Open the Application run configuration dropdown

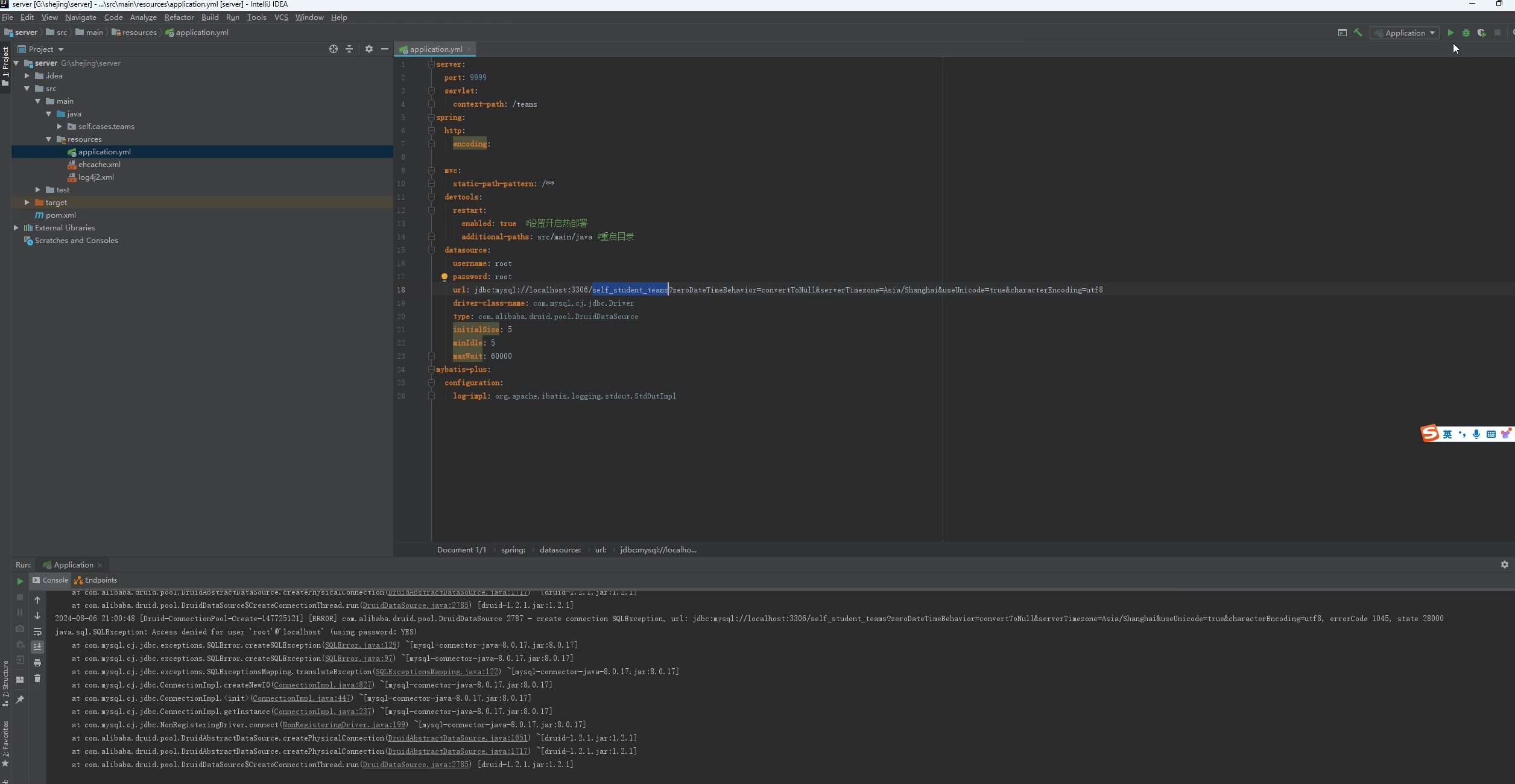coord(1405,33)
